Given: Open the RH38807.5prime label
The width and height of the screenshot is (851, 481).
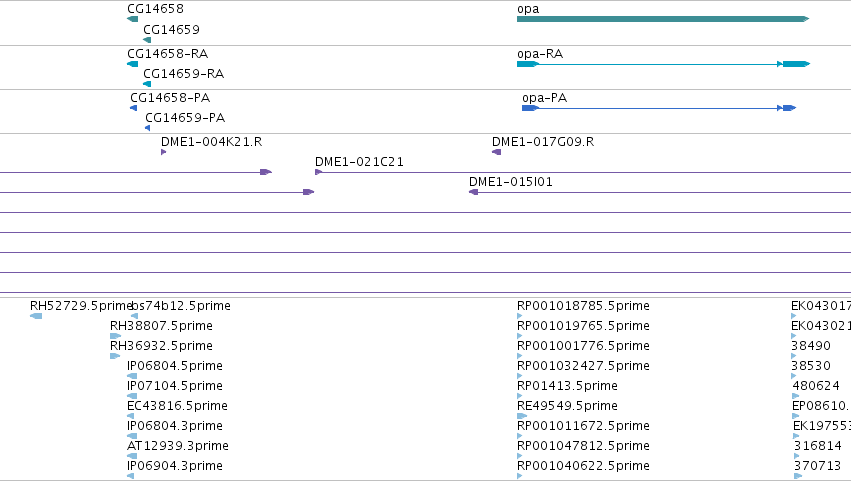Looking at the screenshot, I should click(x=161, y=326).
